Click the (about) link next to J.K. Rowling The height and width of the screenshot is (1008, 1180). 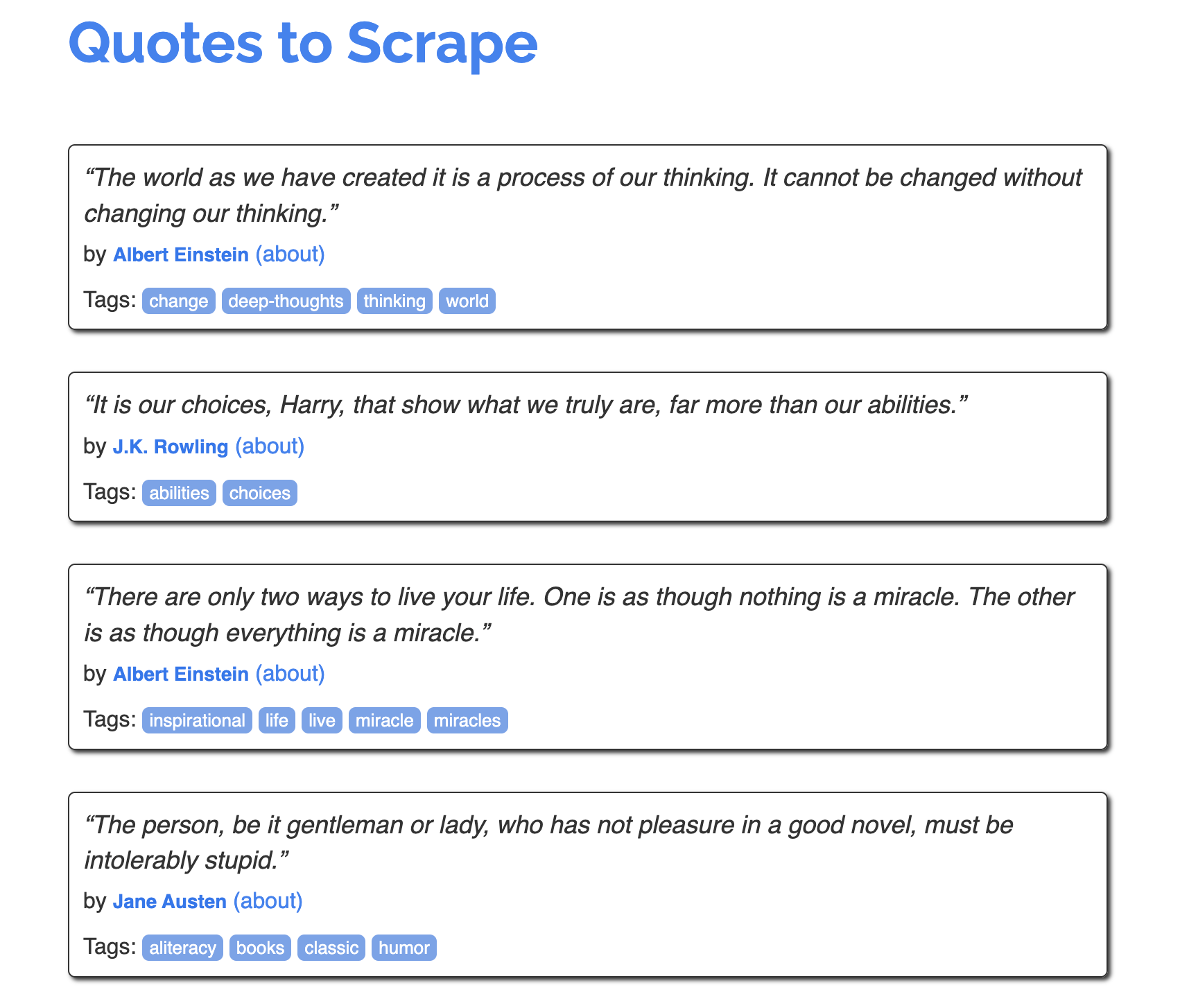[270, 446]
